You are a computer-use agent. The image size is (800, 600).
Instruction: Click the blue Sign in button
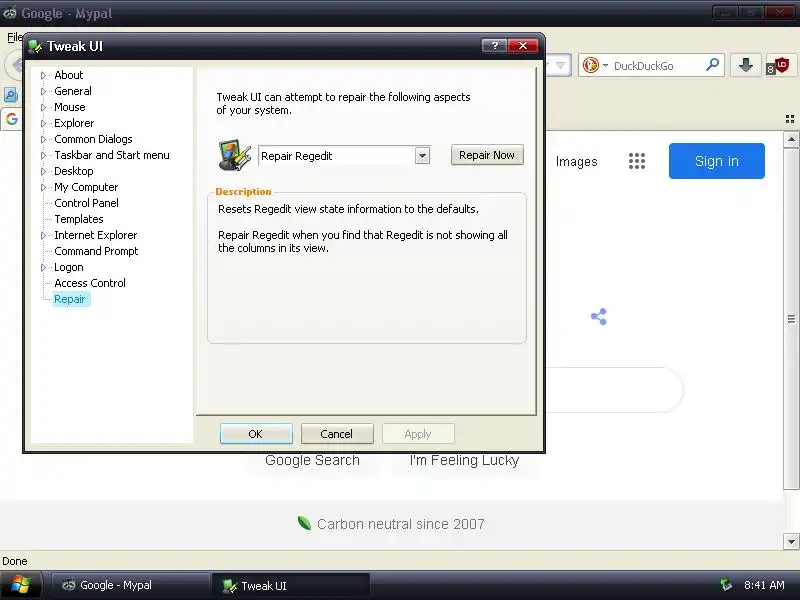tap(716, 161)
